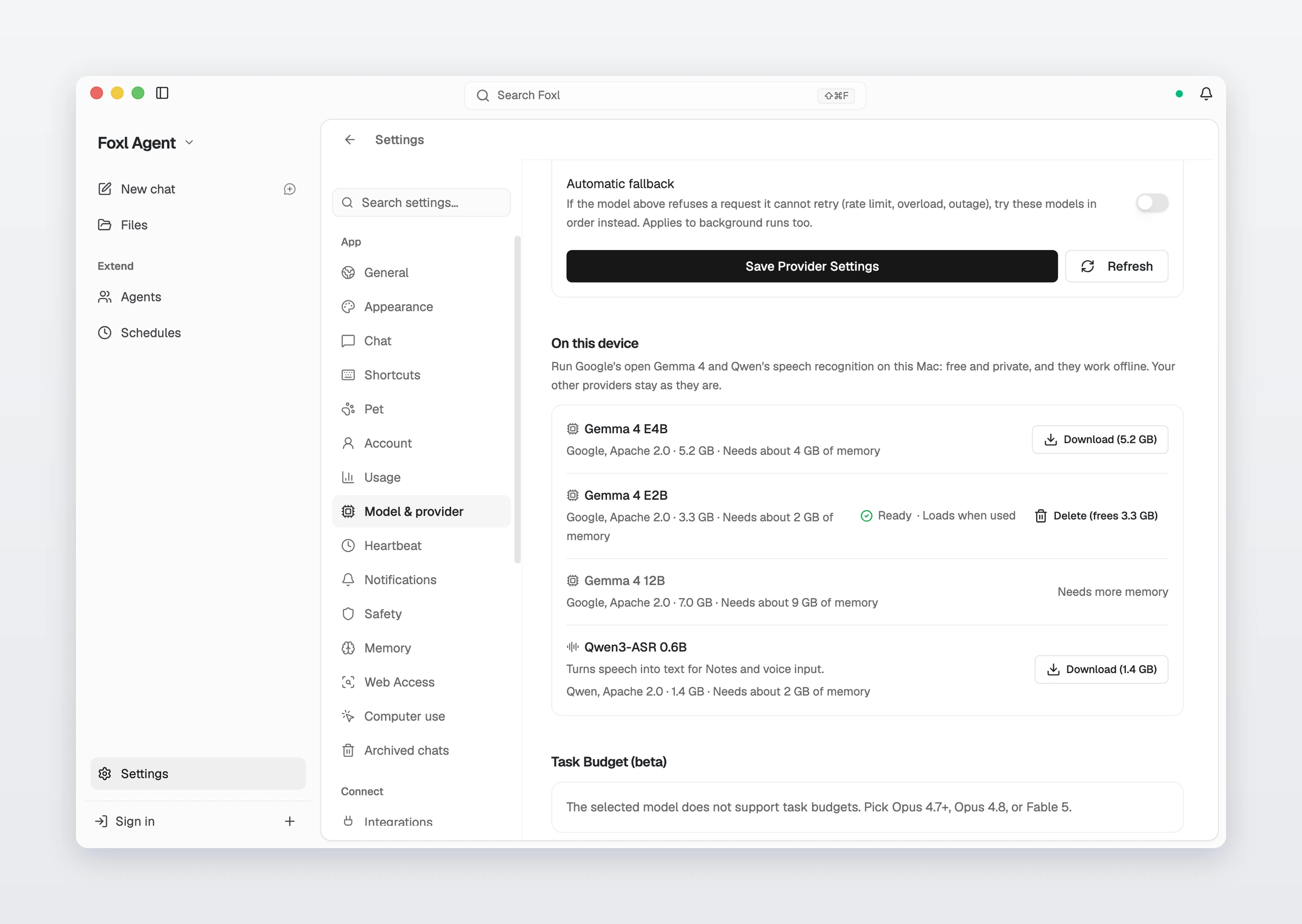Image resolution: width=1302 pixels, height=924 pixels.
Task: Refresh the provider models list
Action: 1116,266
